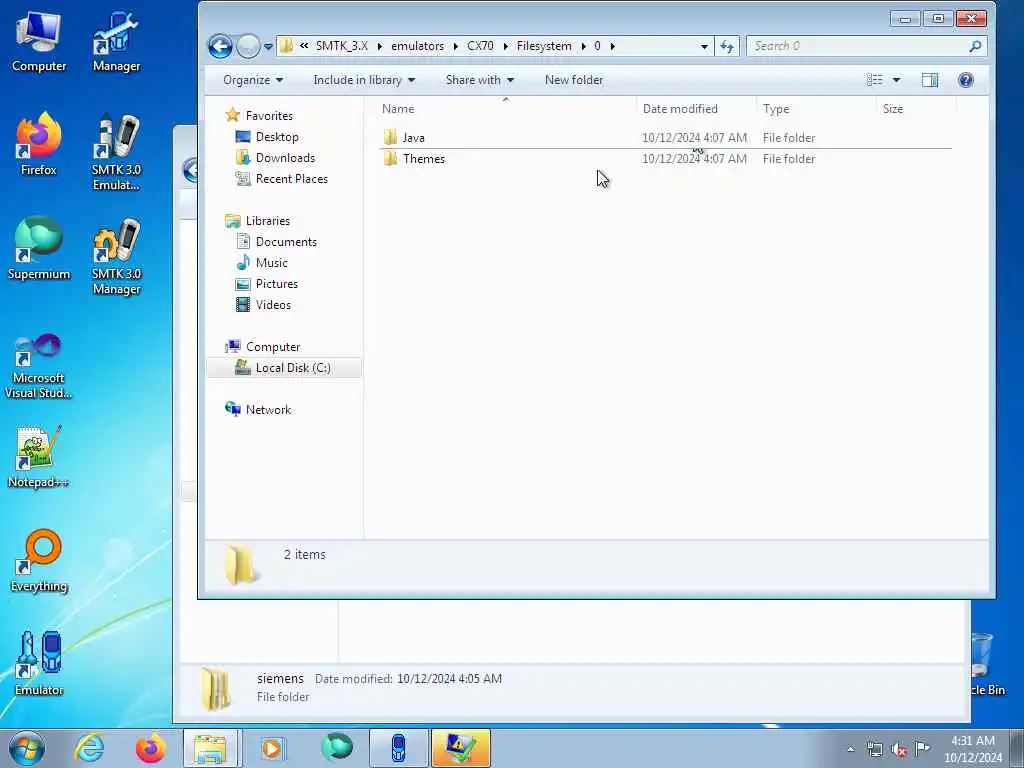Viewport: 1024px width, 768px height.
Task: Open address bar history dropdown
Action: pyautogui.click(x=703, y=46)
